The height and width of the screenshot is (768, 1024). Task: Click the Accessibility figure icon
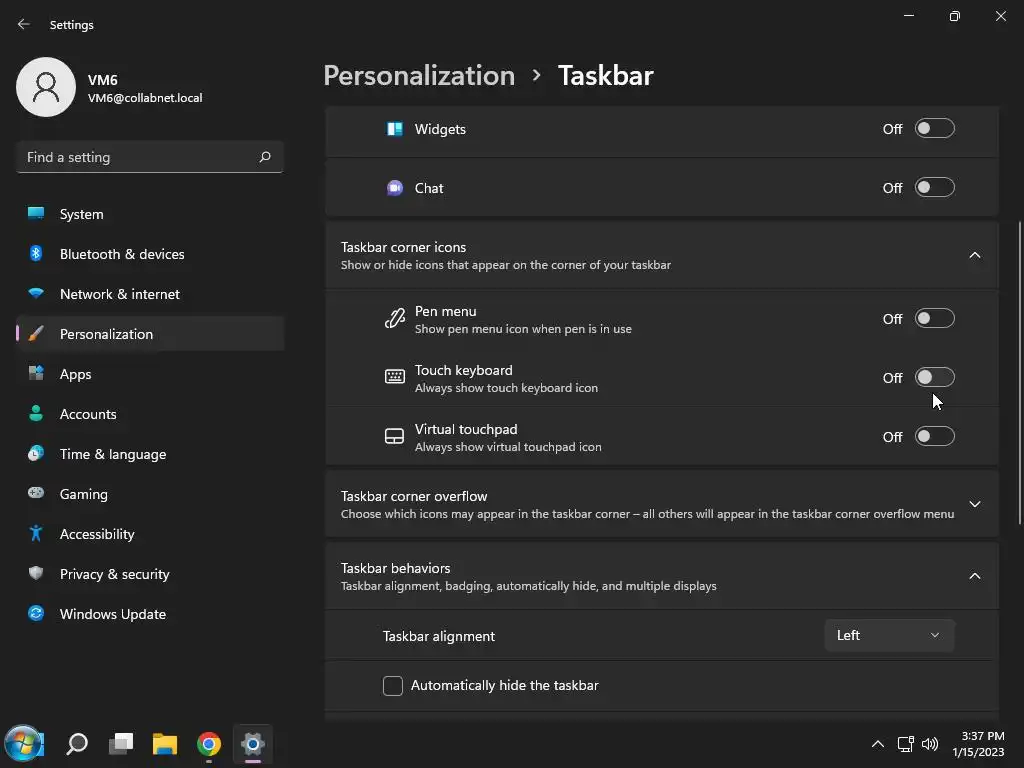(x=36, y=534)
